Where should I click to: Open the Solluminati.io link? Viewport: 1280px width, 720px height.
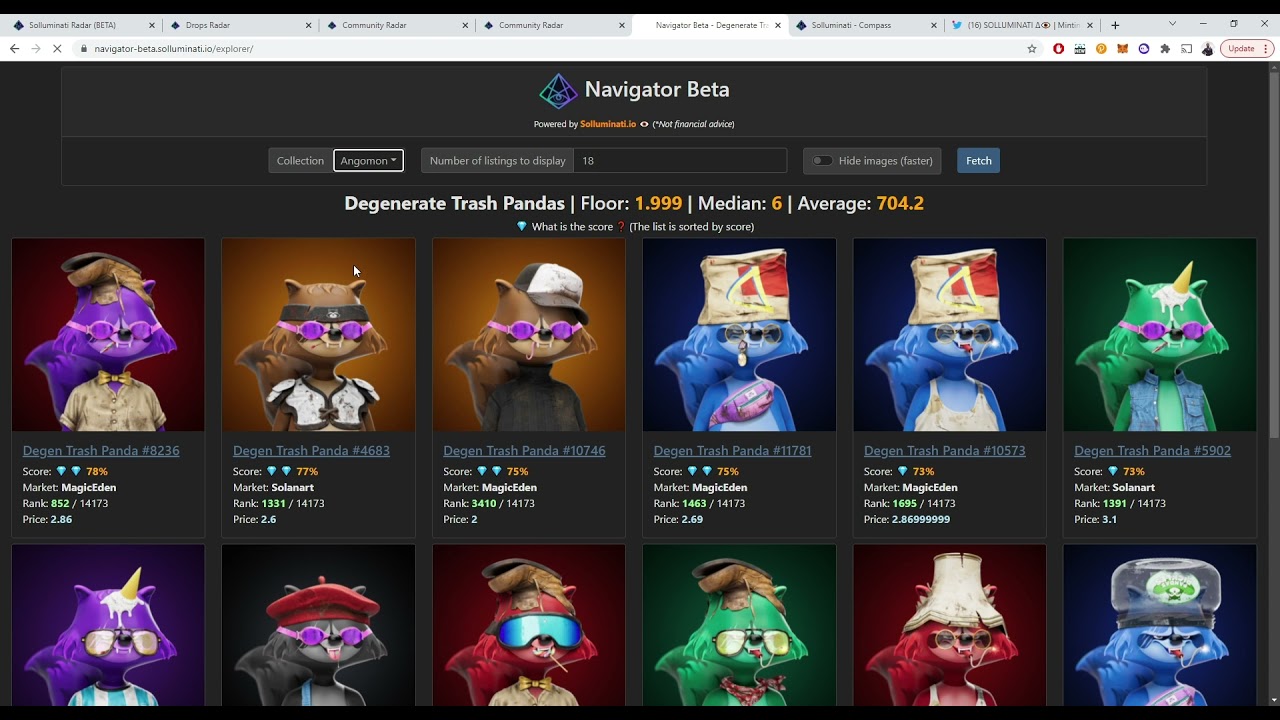(x=608, y=124)
